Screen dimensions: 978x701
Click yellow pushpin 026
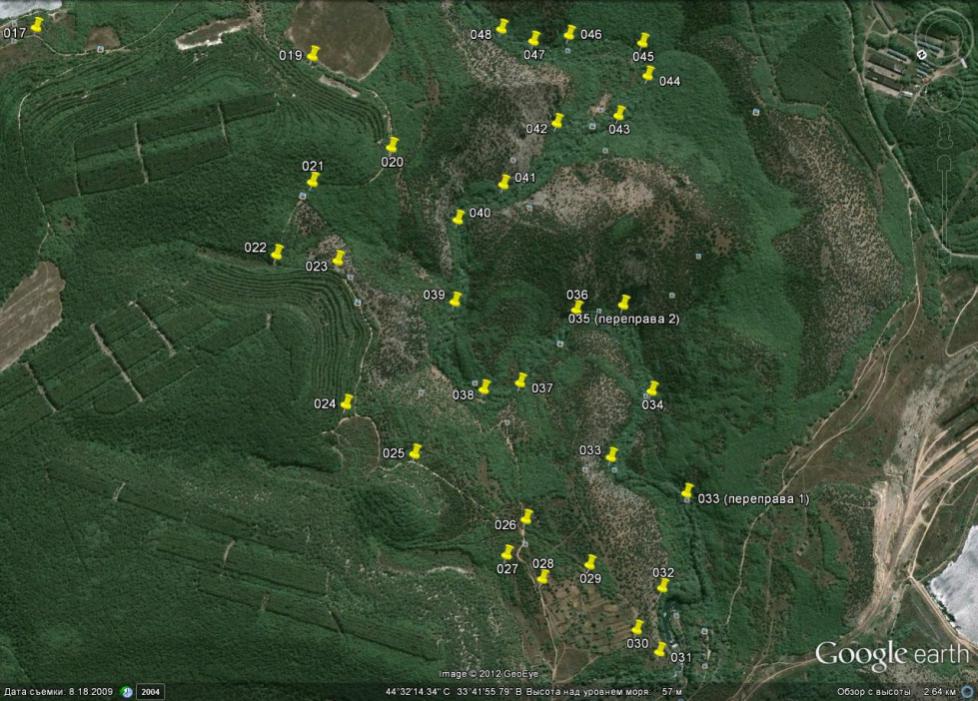click(x=526, y=519)
